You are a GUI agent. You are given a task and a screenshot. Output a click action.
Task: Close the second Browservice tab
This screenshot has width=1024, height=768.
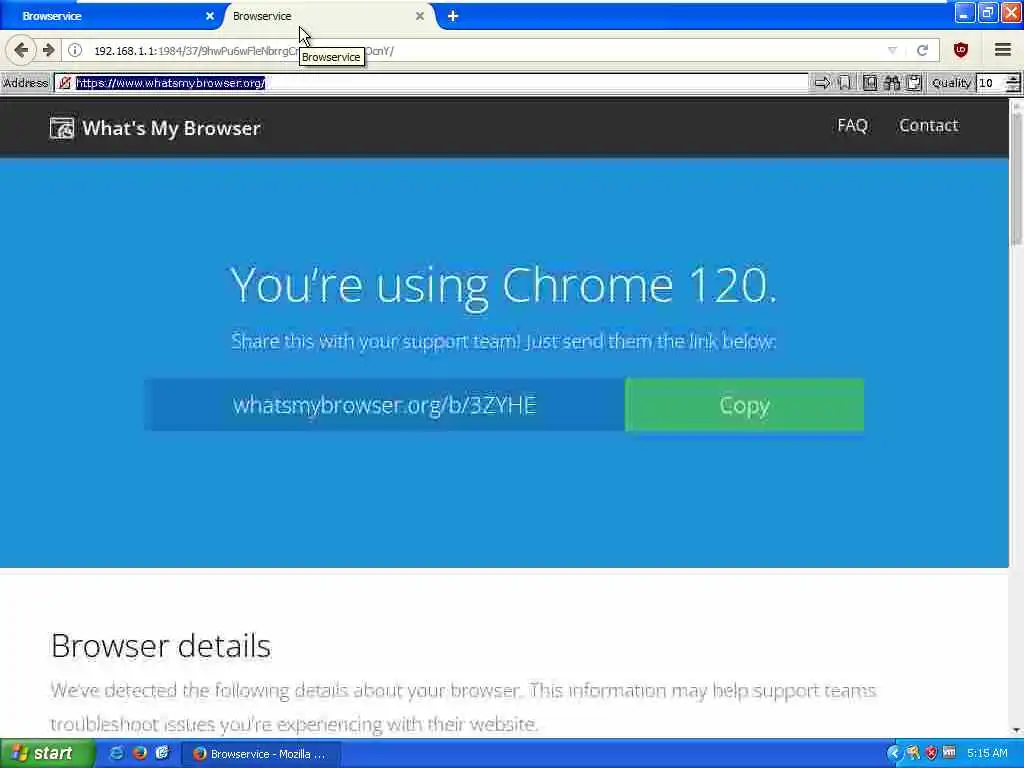[420, 16]
